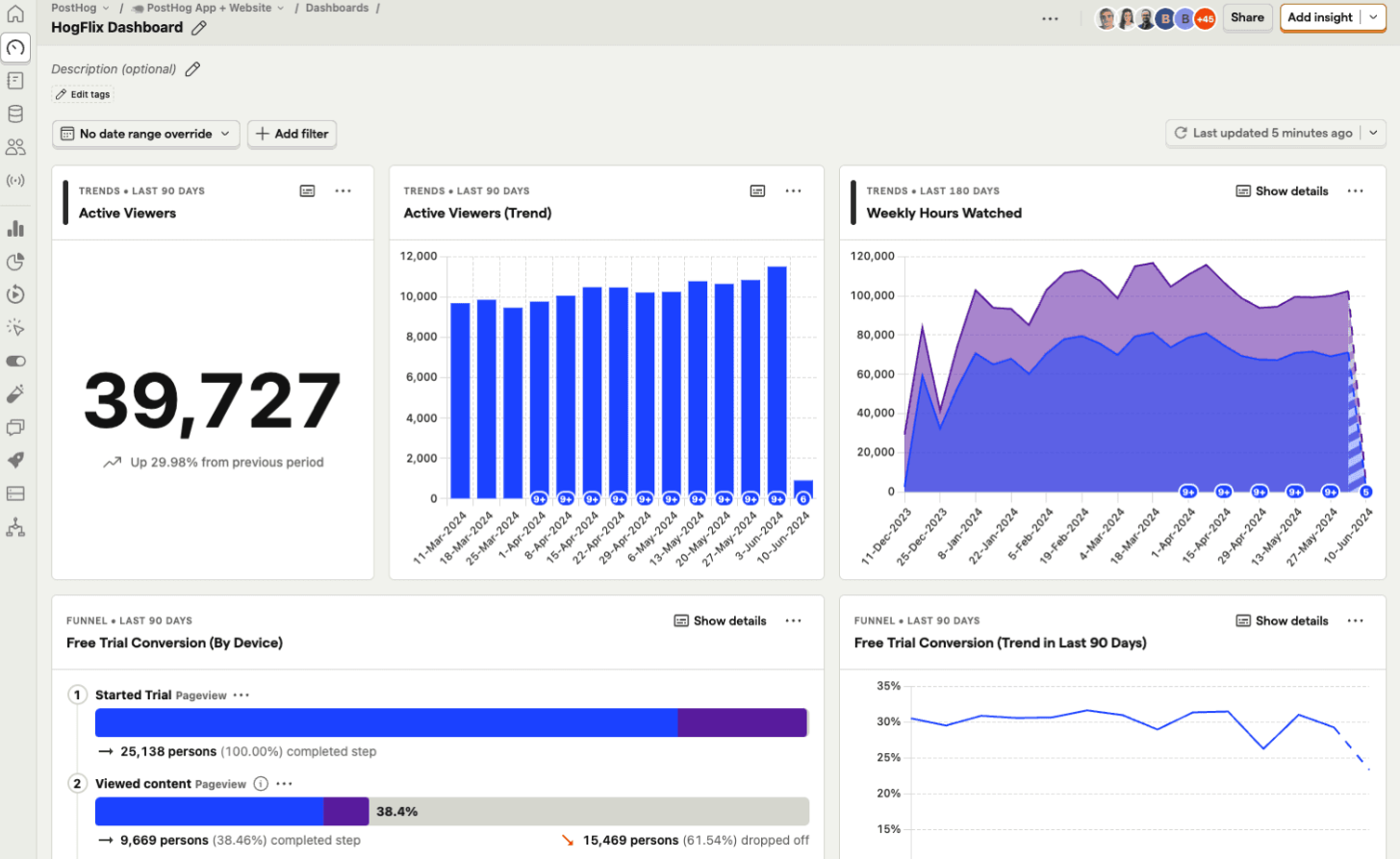Open Dashboards gauge icon in sidebar
Viewport: 1400px width, 859px height.
click(x=15, y=47)
